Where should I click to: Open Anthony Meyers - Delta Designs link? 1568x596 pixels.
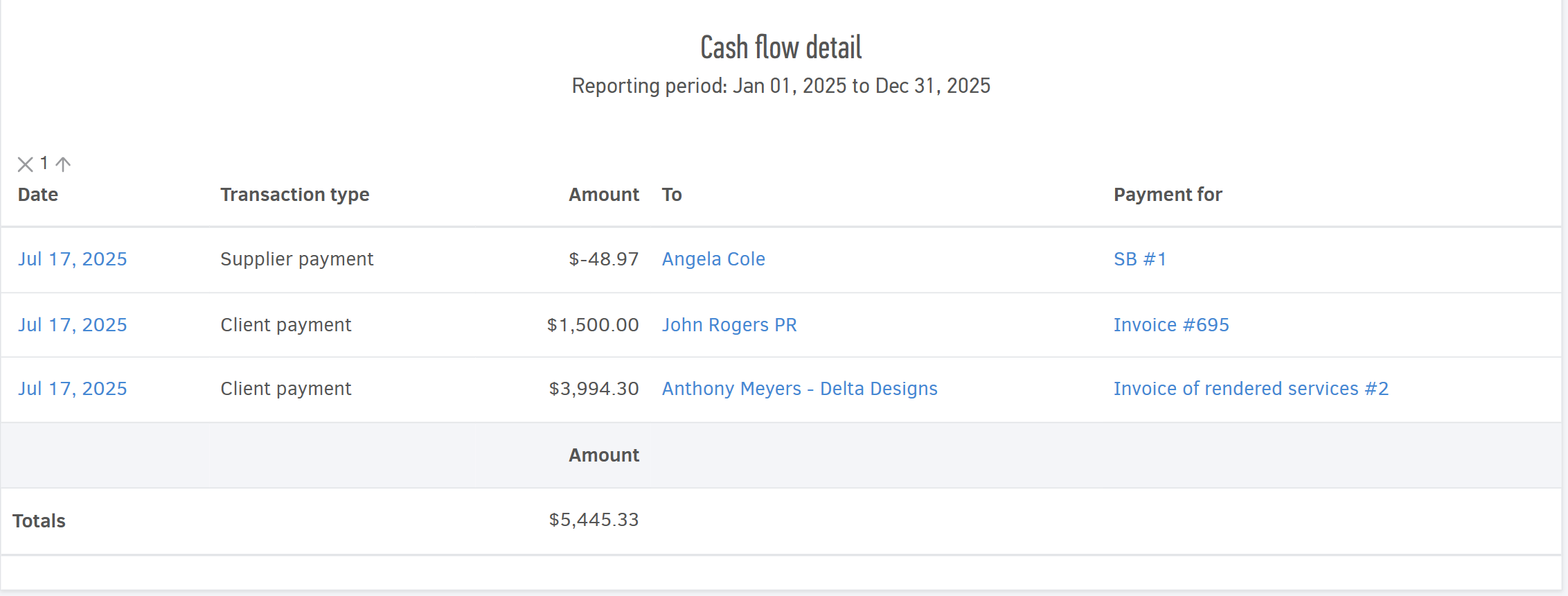tap(799, 389)
